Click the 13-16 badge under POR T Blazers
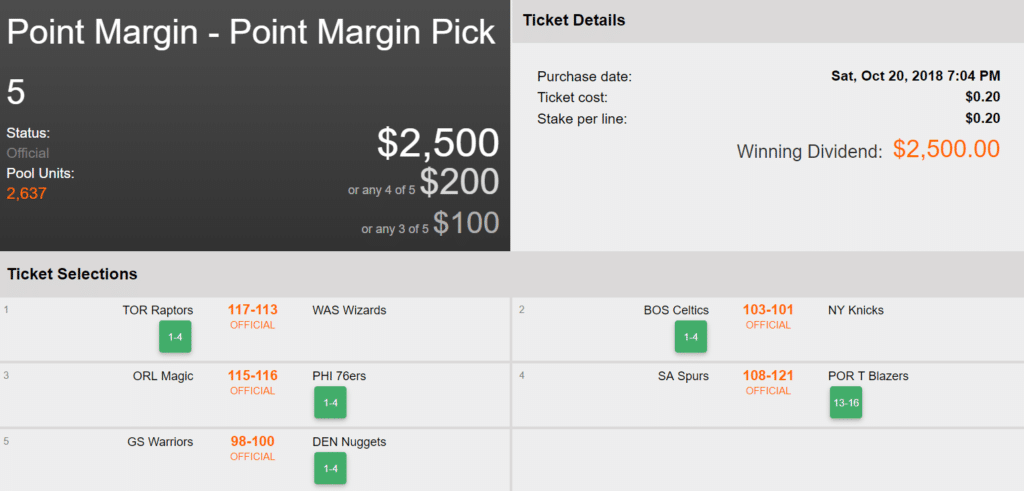This screenshot has height=491, width=1024. [x=845, y=403]
